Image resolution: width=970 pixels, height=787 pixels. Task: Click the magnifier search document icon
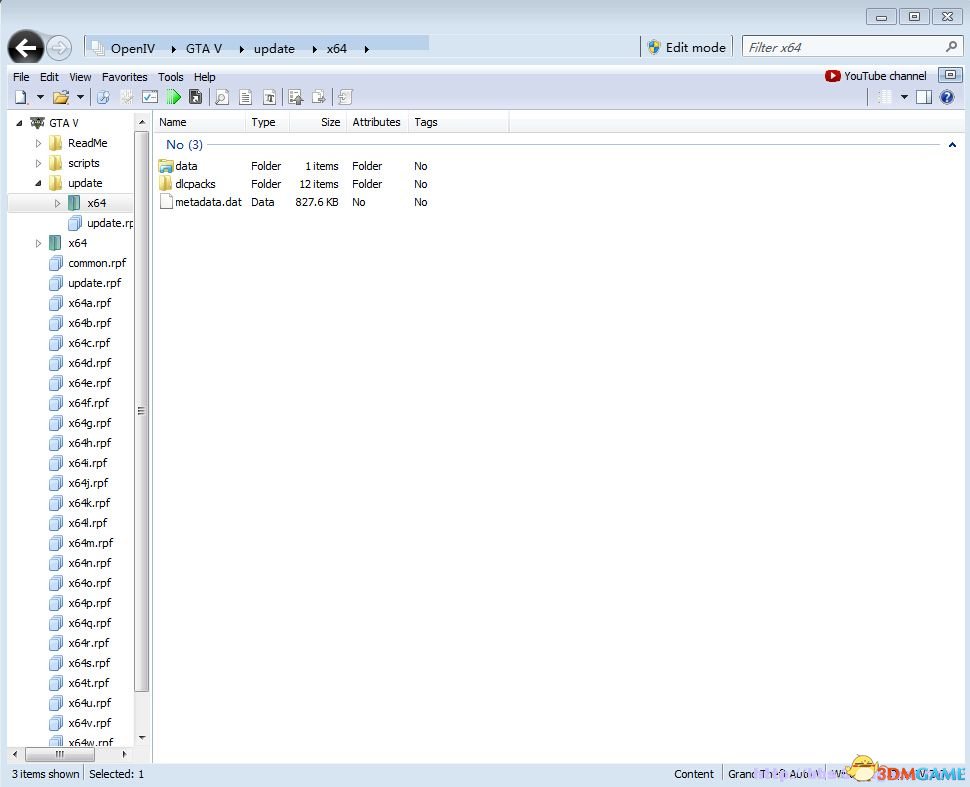pos(222,97)
